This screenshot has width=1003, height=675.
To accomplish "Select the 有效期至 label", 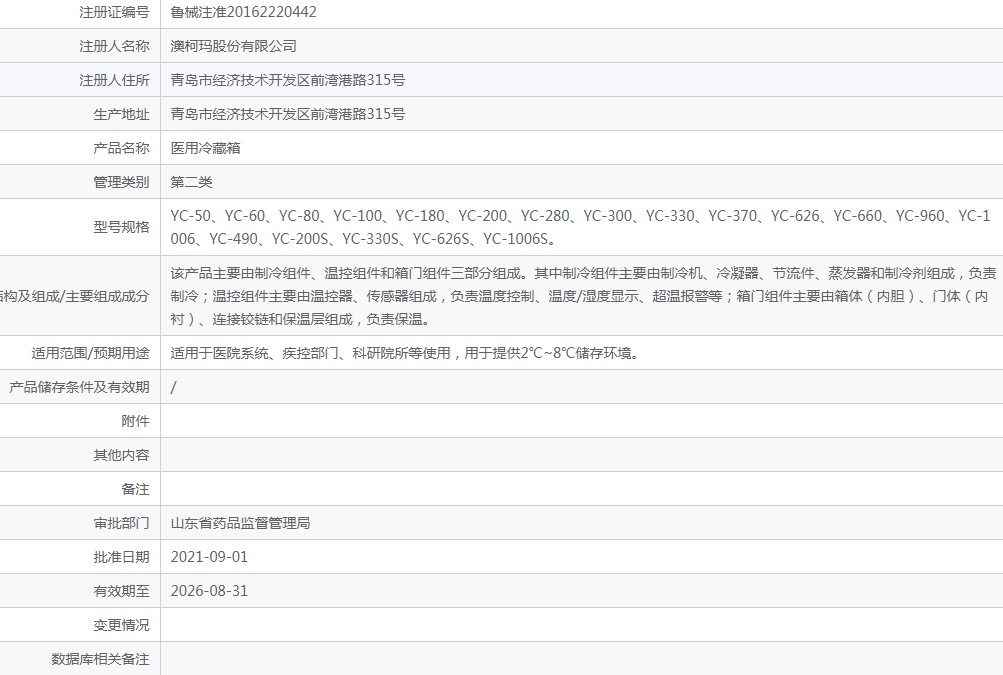I will (x=121, y=591).
